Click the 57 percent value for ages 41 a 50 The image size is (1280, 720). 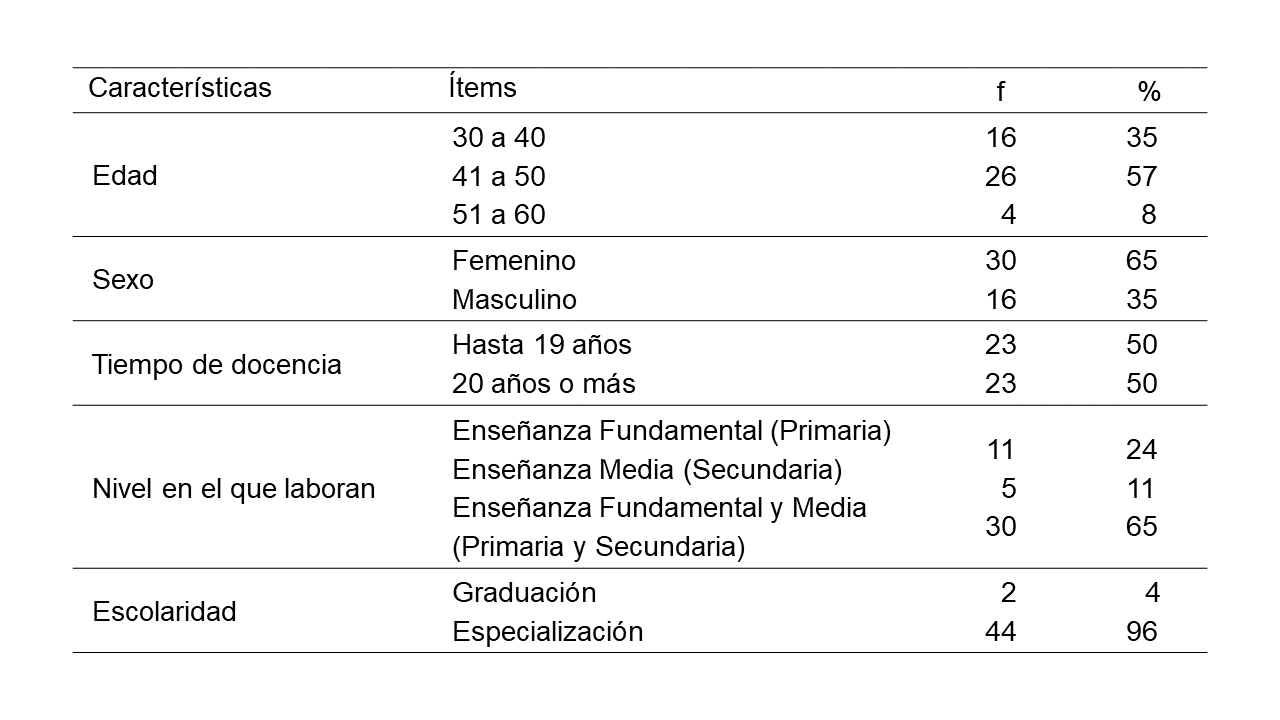pos(1141,176)
